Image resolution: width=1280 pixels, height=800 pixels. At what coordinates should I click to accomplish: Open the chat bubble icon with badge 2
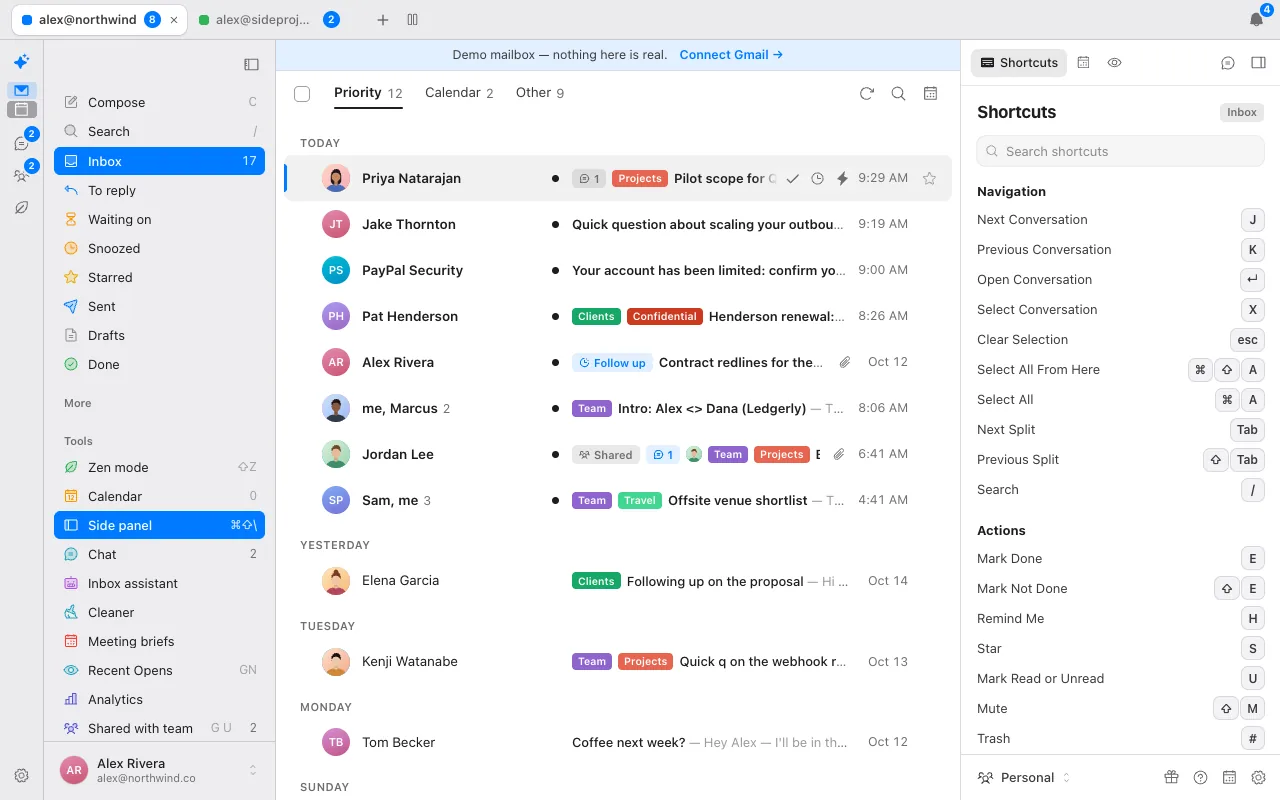click(x=21, y=144)
